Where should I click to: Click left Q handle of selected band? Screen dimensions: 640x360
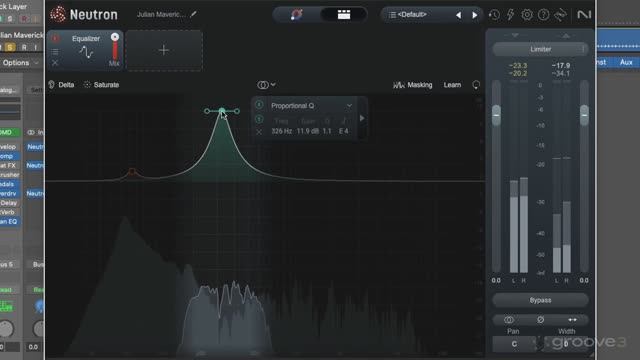click(207, 111)
